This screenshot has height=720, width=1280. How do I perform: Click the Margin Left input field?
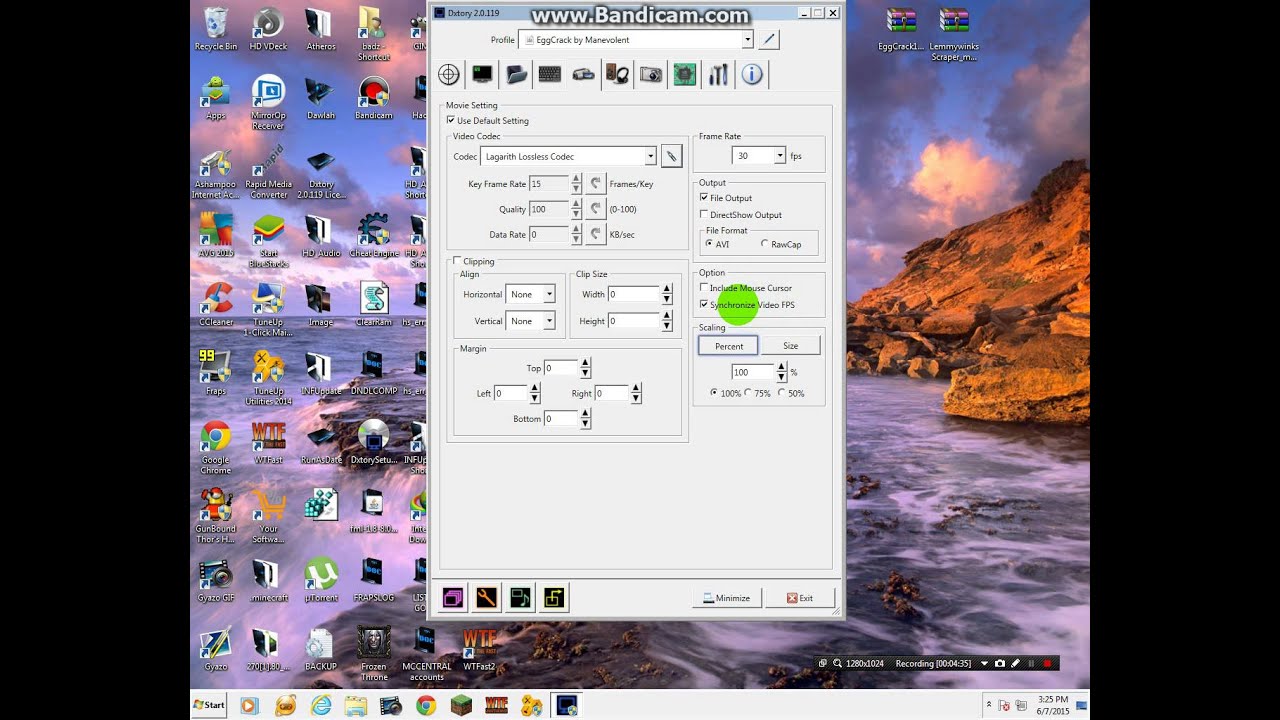(x=510, y=393)
